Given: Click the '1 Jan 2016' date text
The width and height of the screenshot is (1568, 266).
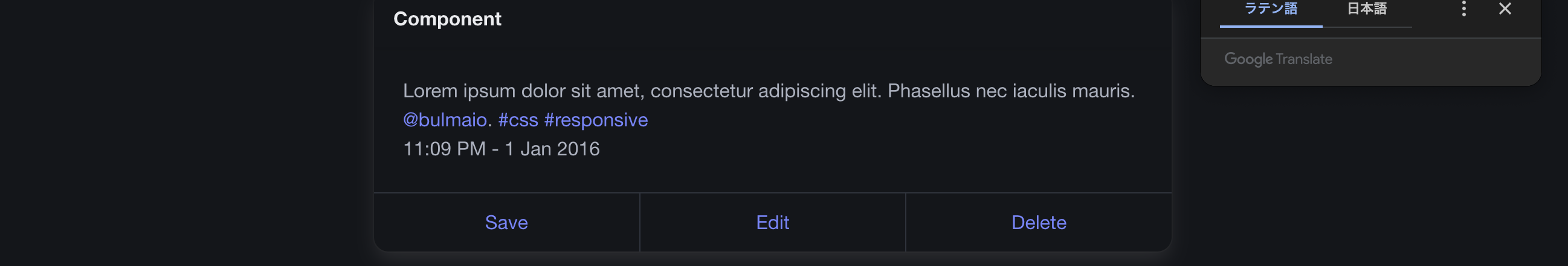Looking at the screenshot, I should point(552,149).
